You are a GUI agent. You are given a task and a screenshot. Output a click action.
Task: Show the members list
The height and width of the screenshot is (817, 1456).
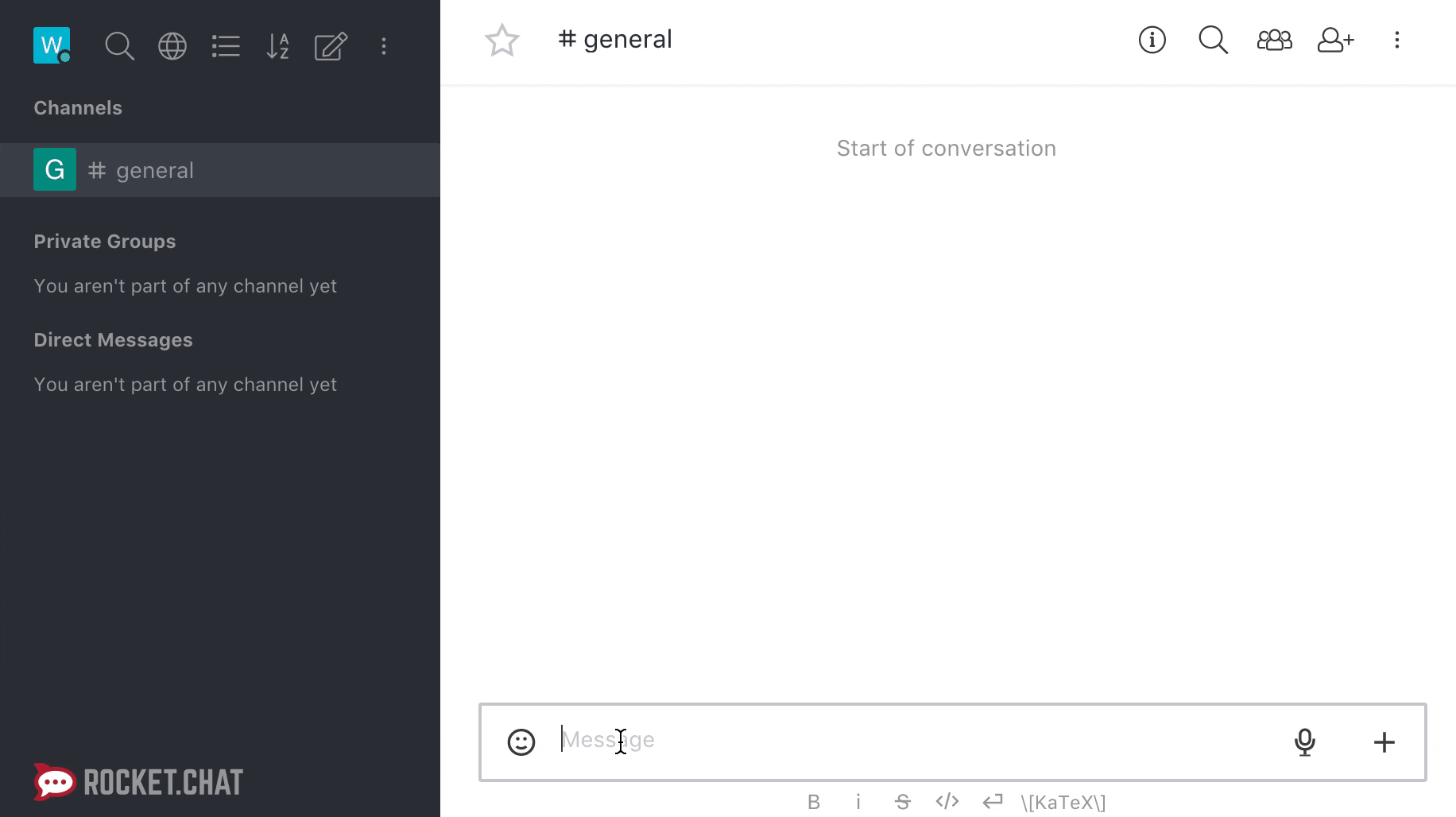1275,40
